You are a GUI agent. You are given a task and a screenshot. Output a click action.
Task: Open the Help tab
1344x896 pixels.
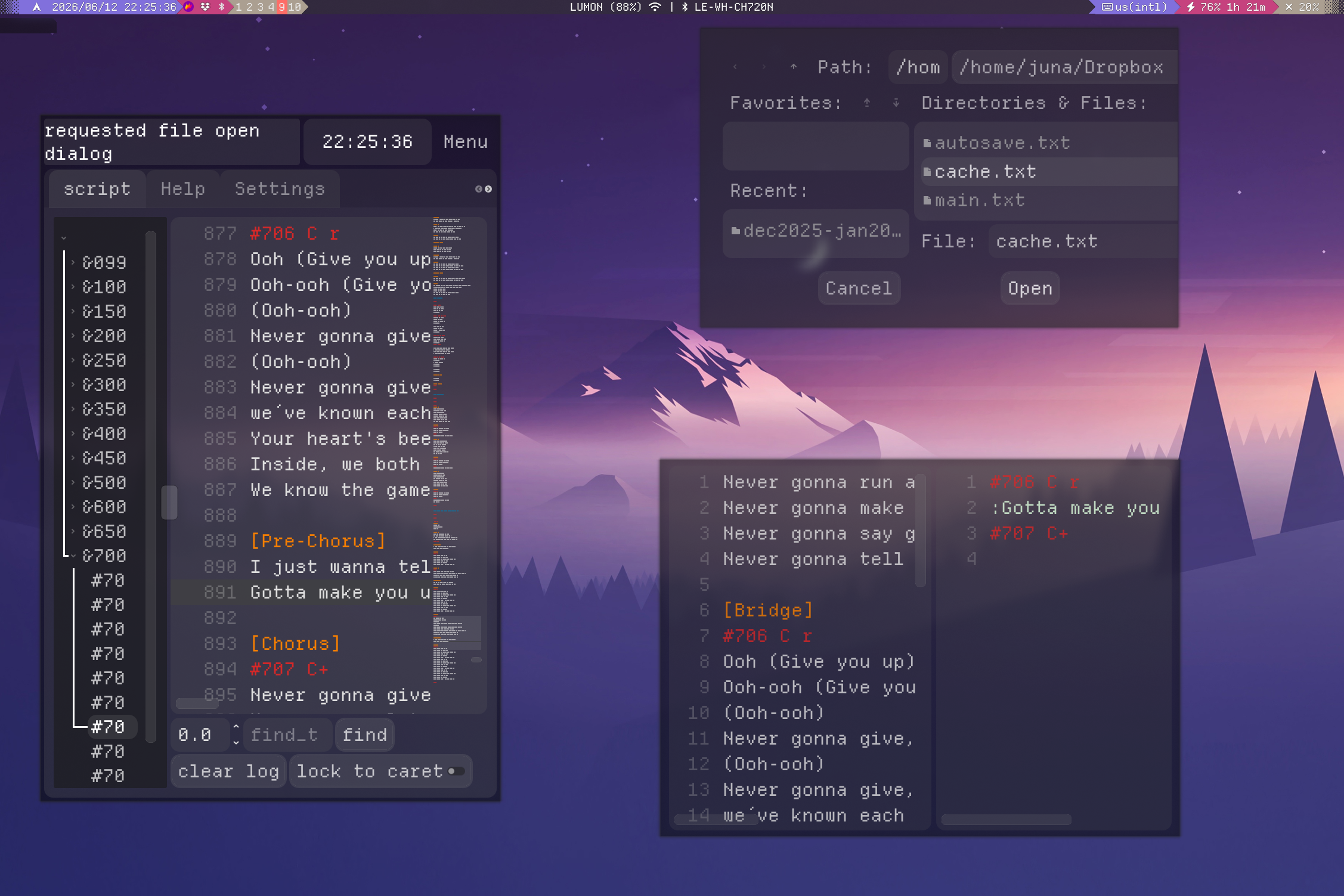coord(183,189)
